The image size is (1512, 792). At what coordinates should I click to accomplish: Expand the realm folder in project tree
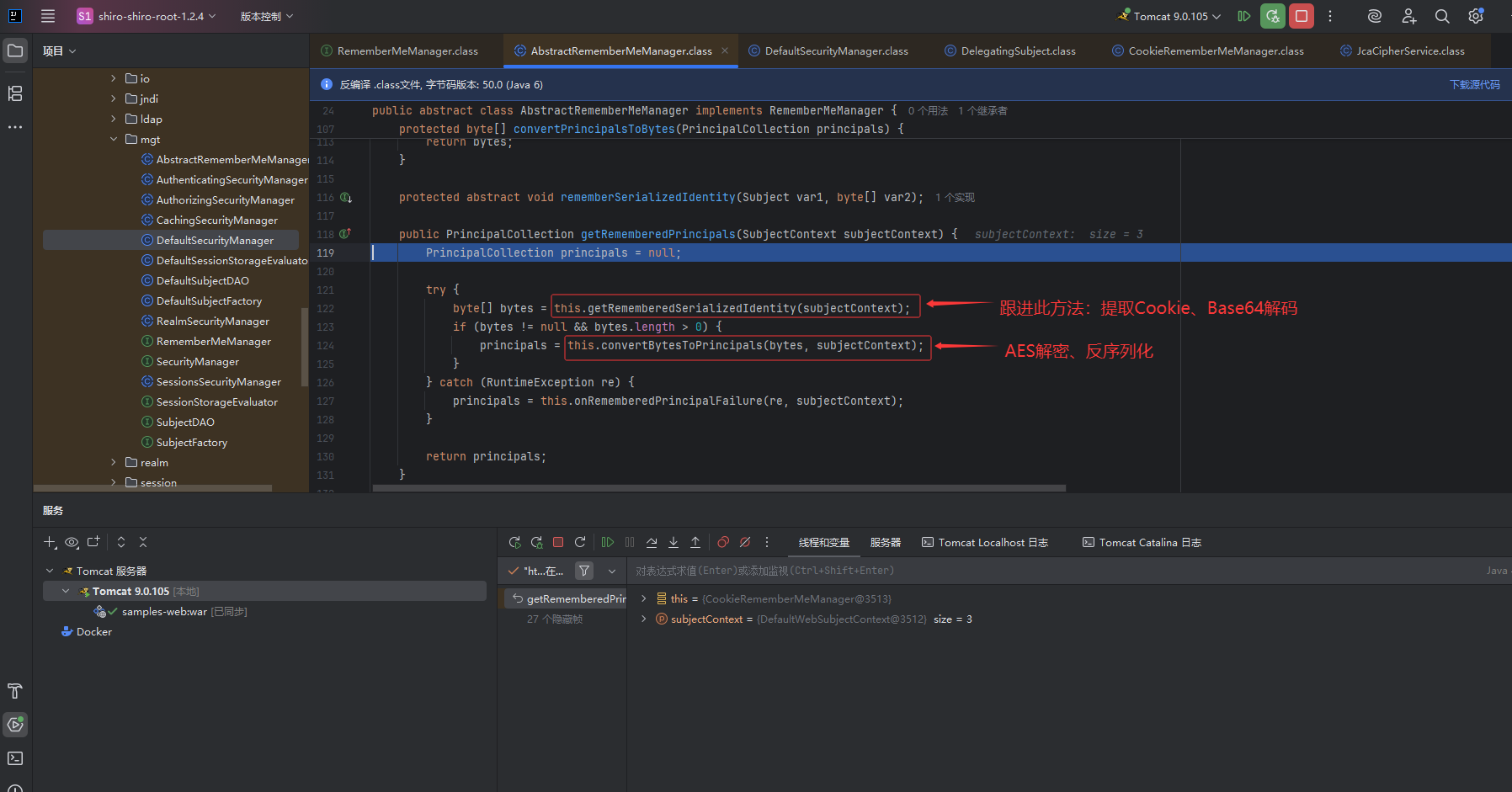[114, 462]
